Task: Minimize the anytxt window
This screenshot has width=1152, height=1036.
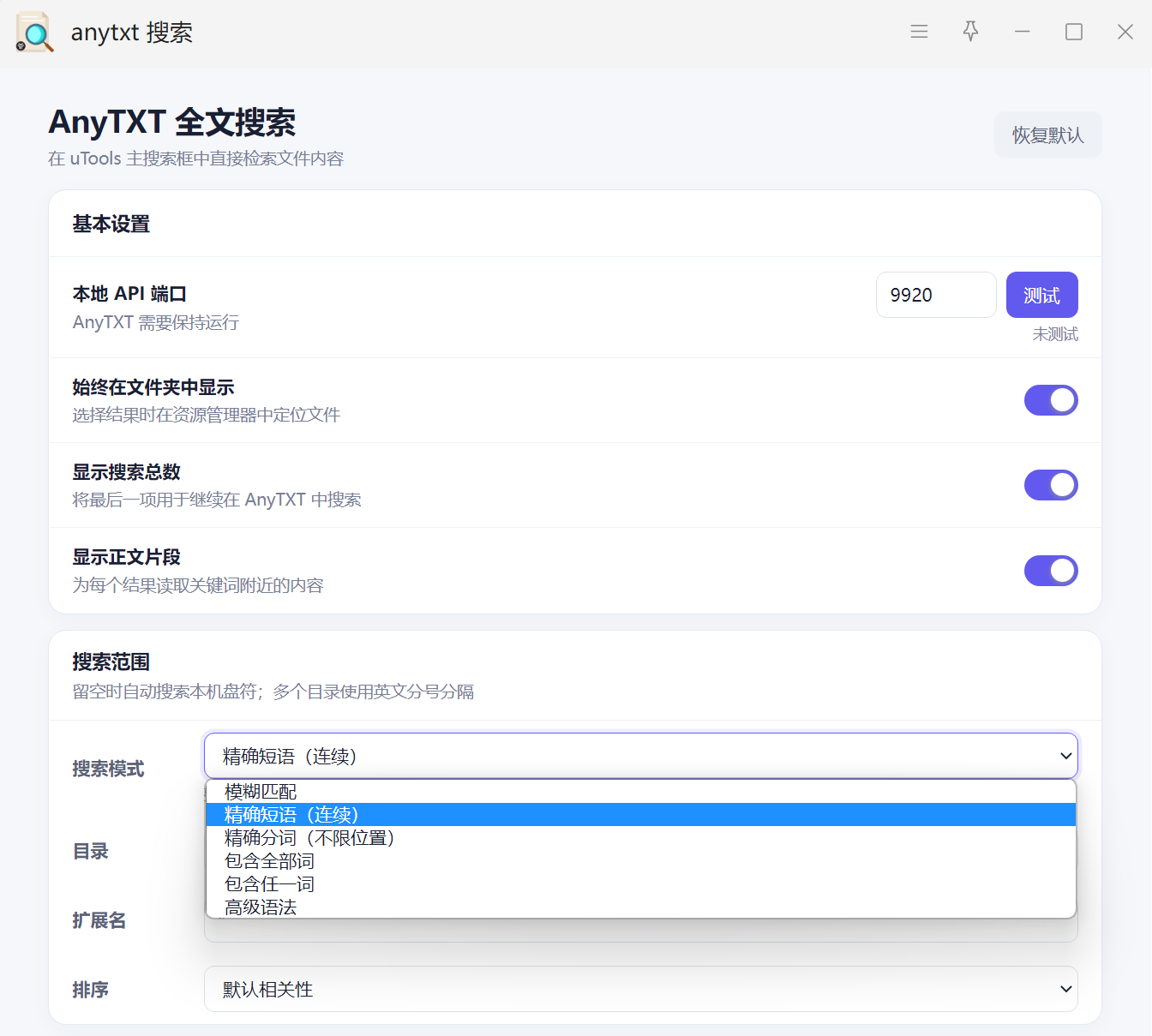Action: point(1022,32)
